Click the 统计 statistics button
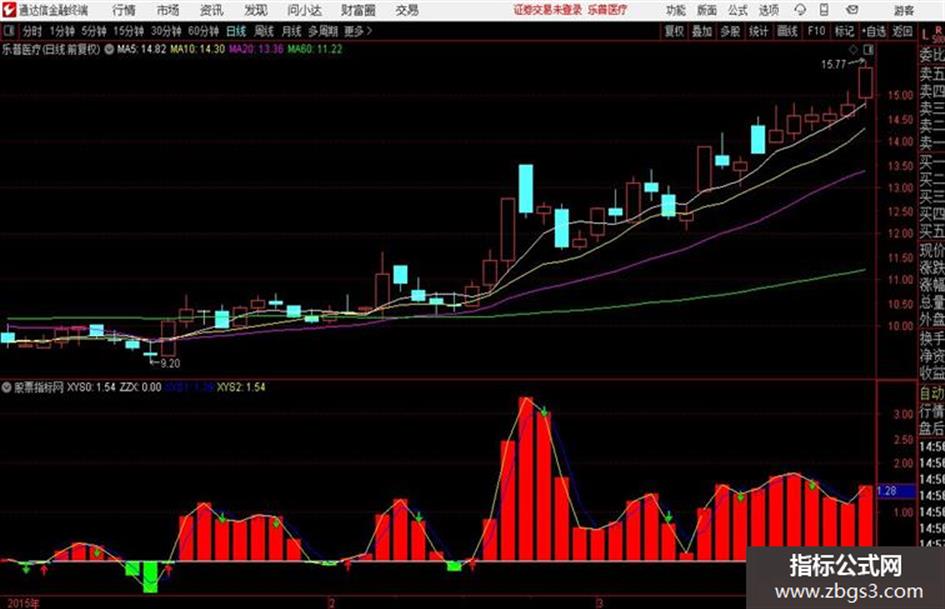This screenshot has height=609, width=945. click(759, 31)
